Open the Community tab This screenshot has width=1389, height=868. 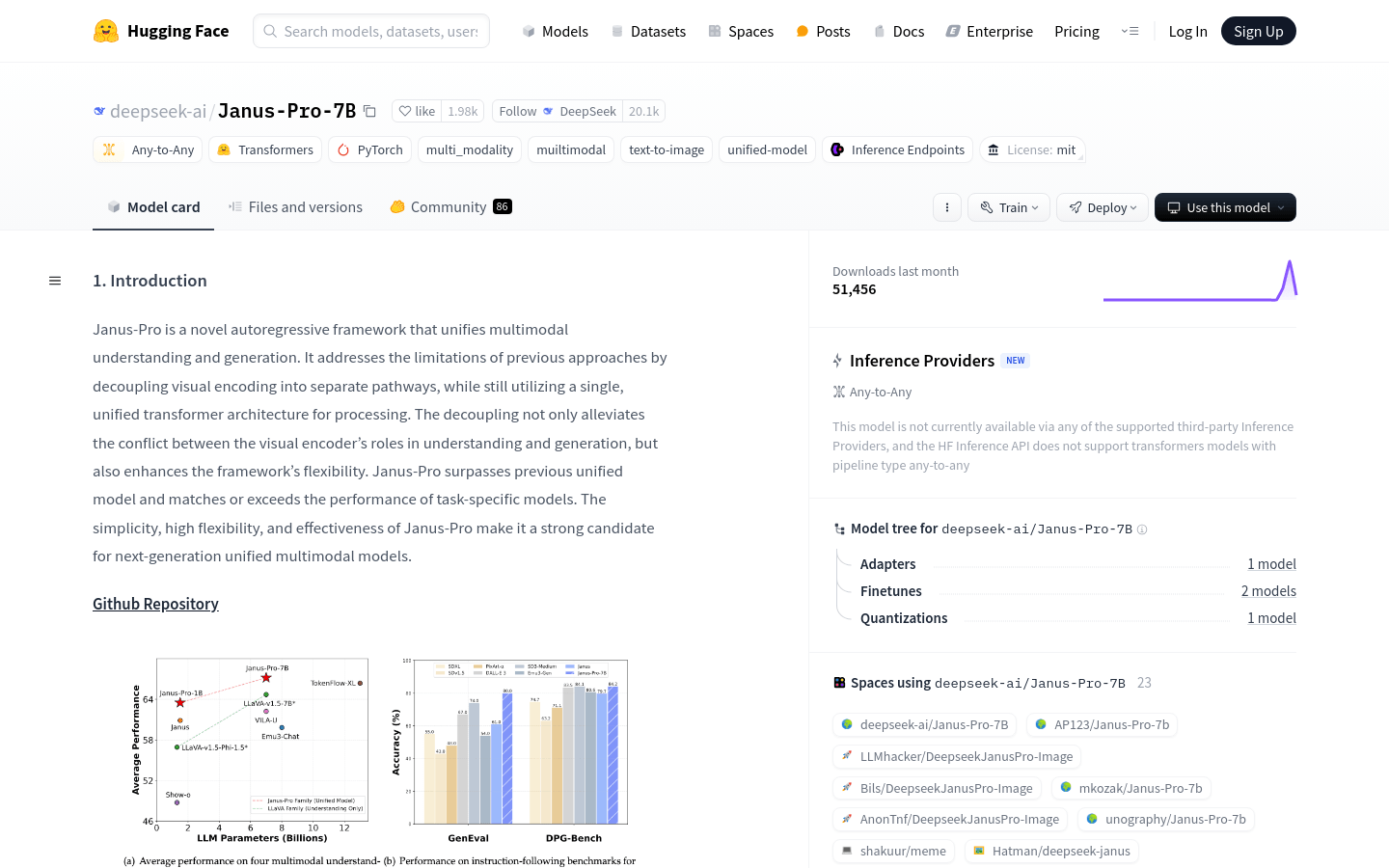449,207
